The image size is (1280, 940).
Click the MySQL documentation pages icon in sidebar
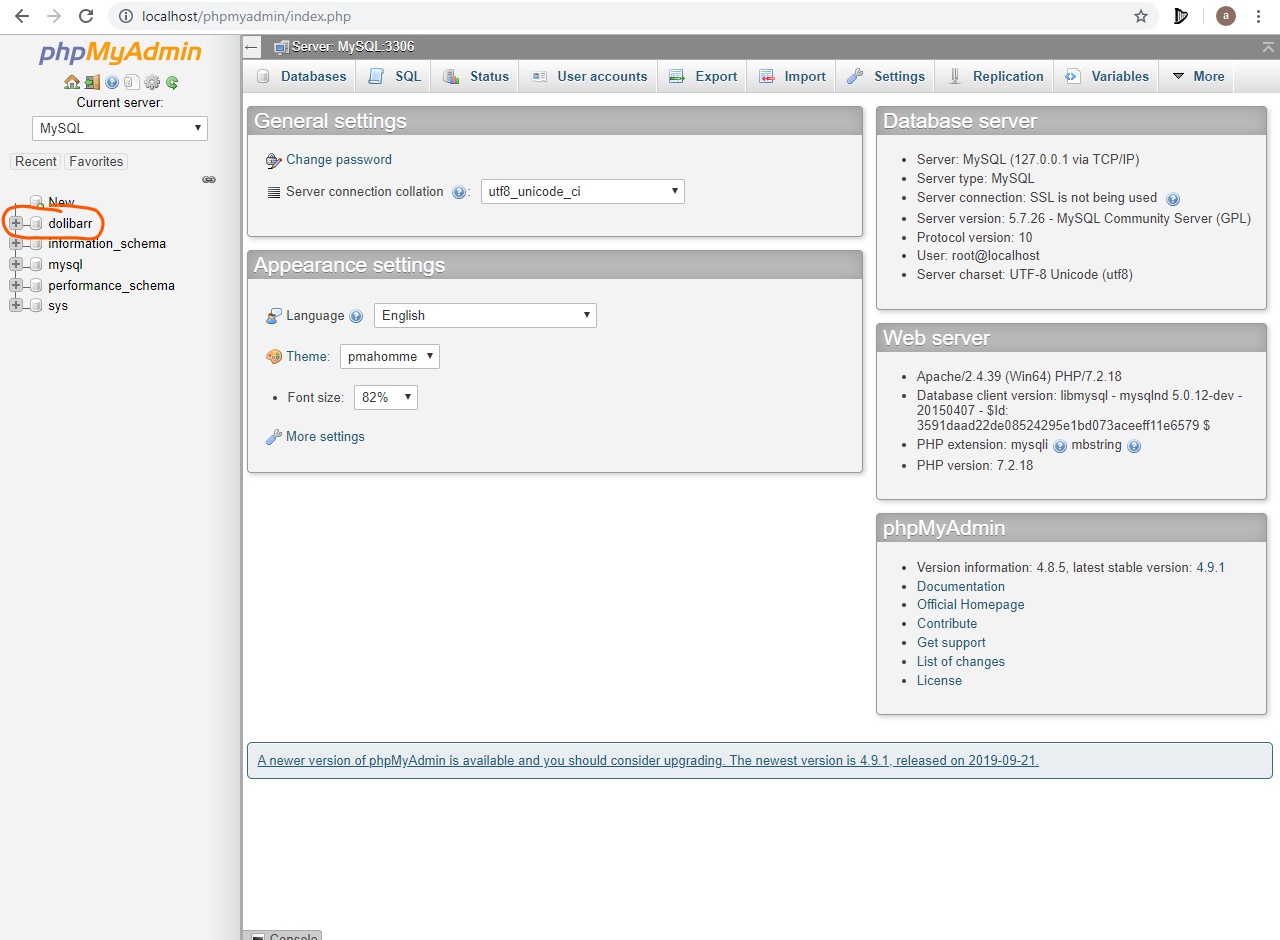[131, 82]
